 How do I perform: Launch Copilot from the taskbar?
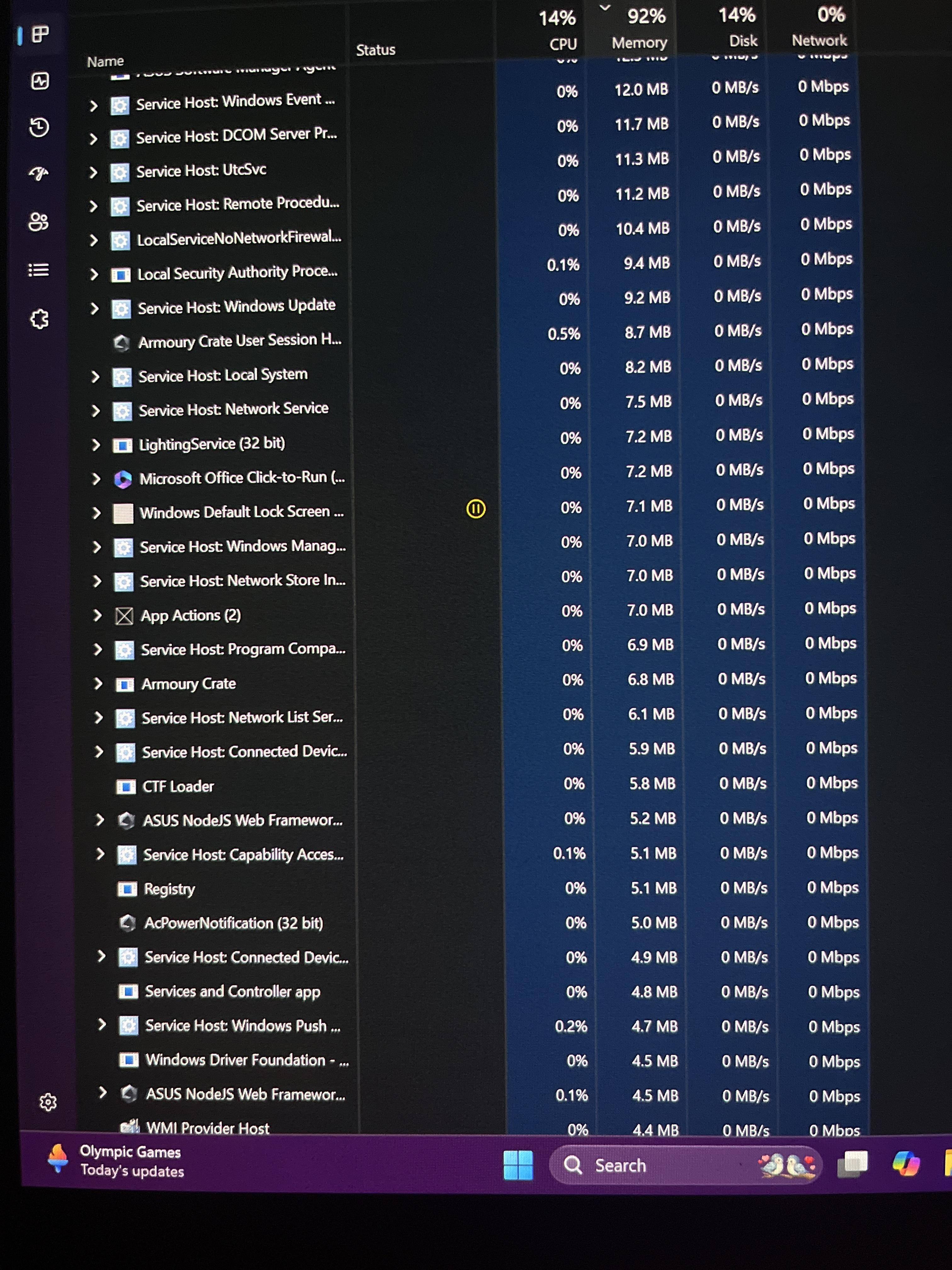906,1164
